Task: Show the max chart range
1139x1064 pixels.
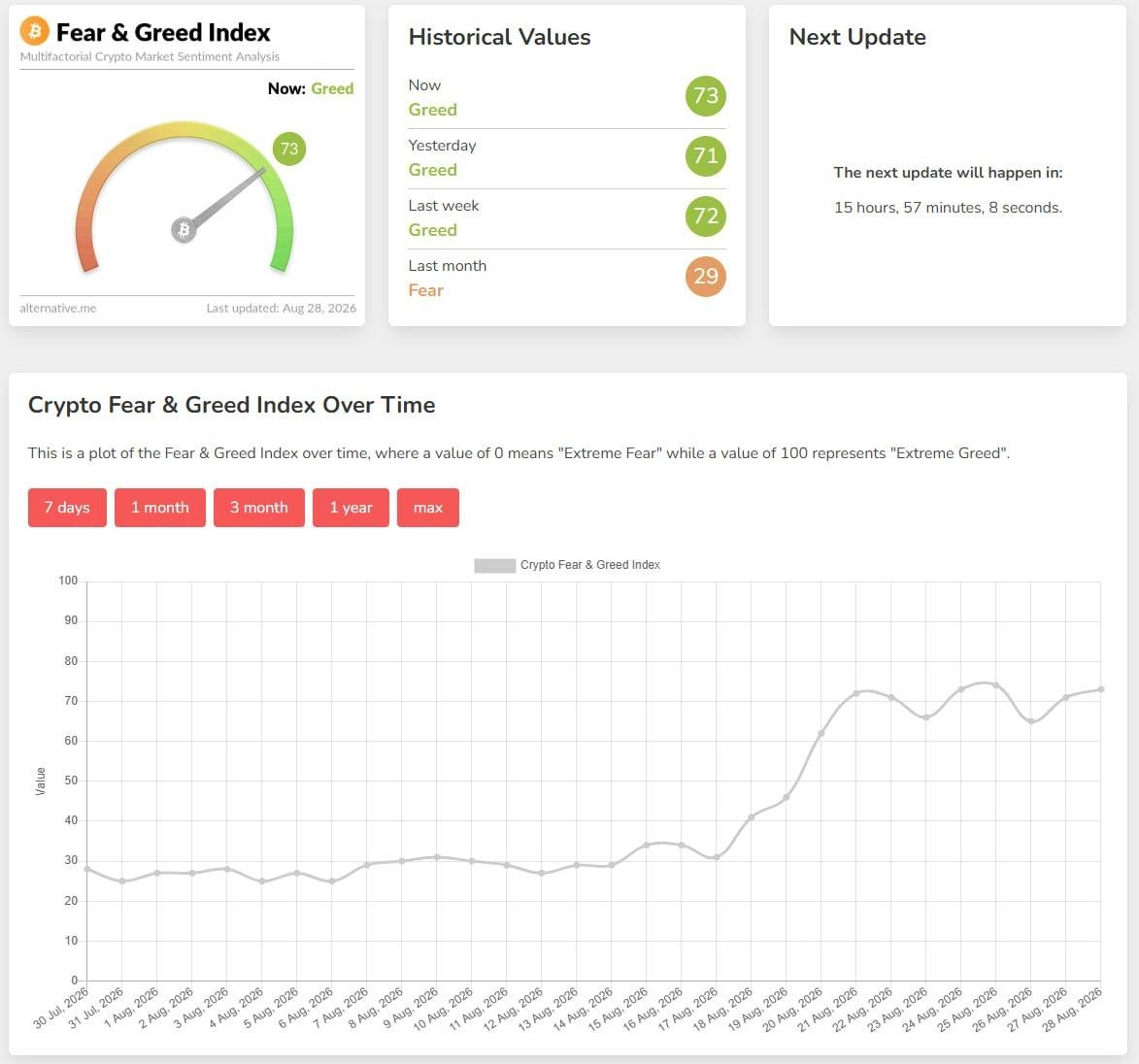Action: (x=428, y=508)
